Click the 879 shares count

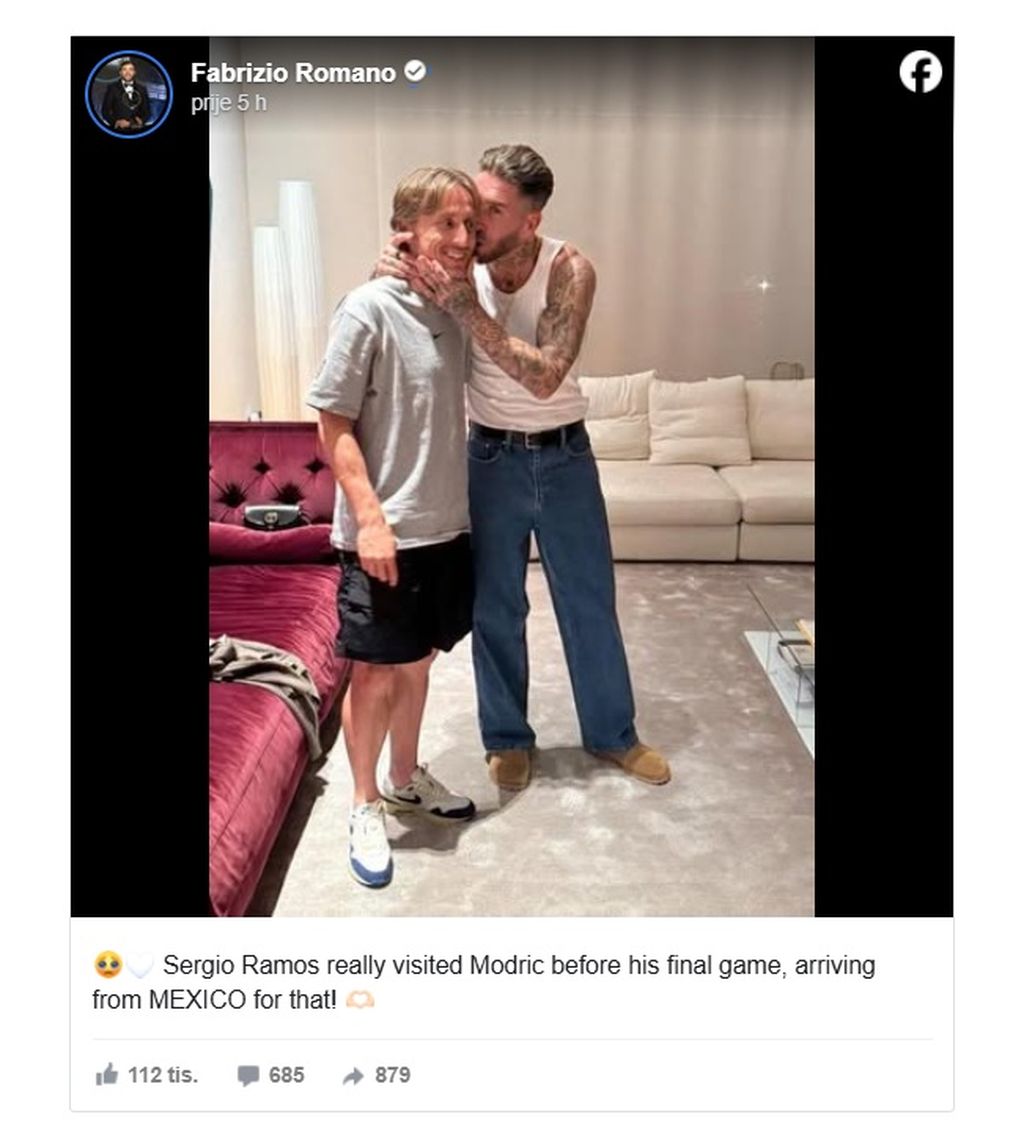[x=392, y=1075]
